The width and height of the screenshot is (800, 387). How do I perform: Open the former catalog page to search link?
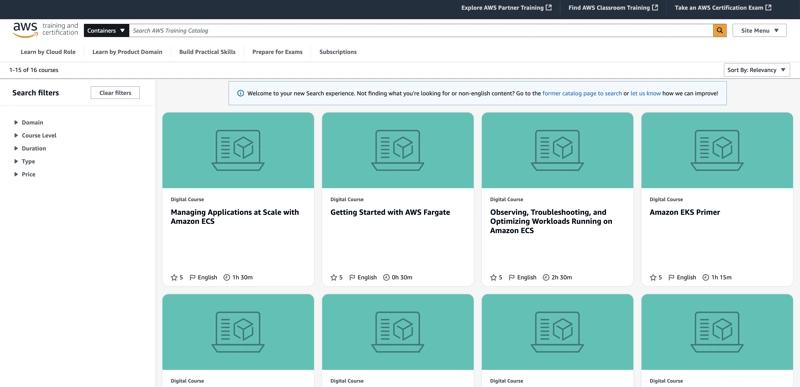(x=582, y=94)
